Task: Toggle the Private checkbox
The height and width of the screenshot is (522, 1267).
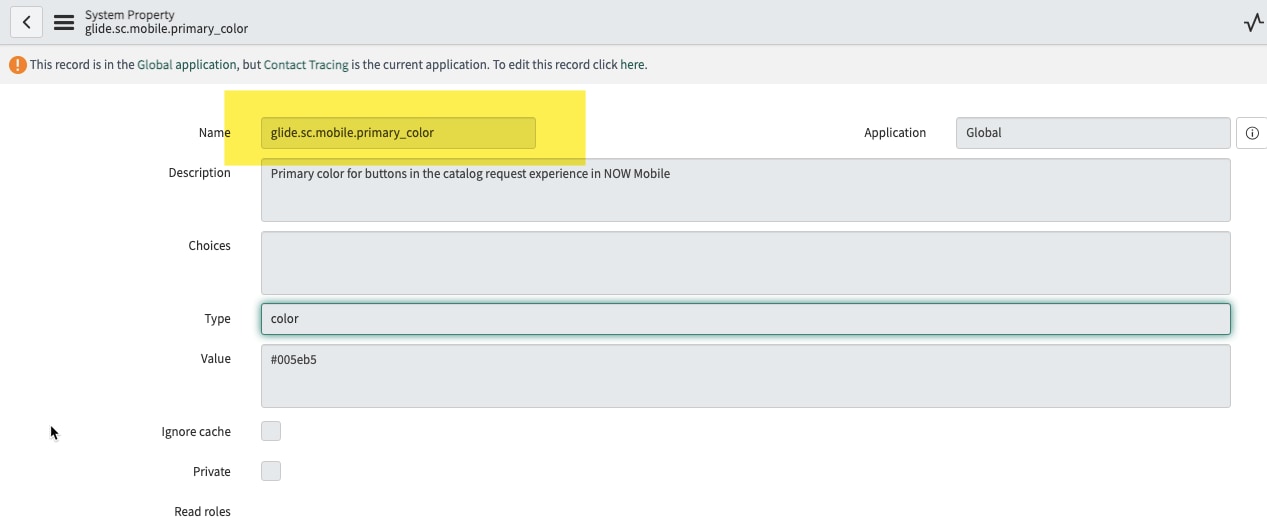Action: (271, 471)
